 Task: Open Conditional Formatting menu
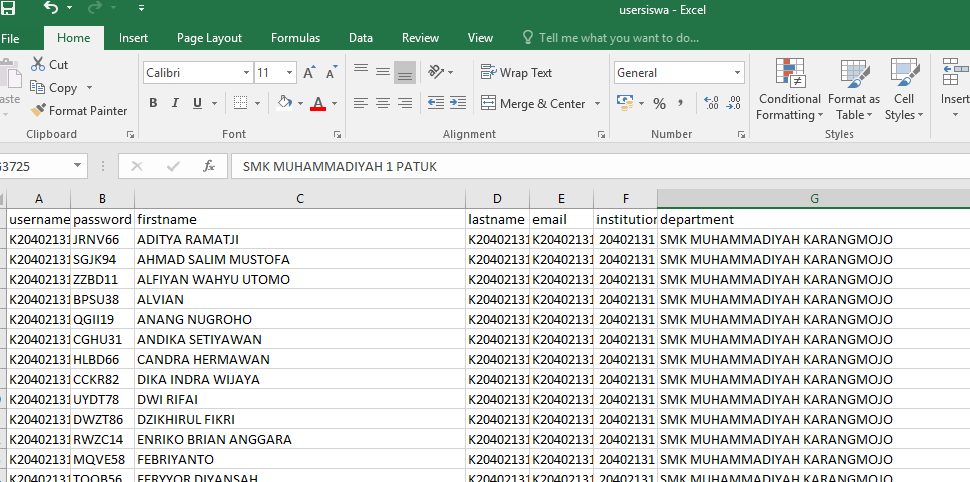click(790, 90)
